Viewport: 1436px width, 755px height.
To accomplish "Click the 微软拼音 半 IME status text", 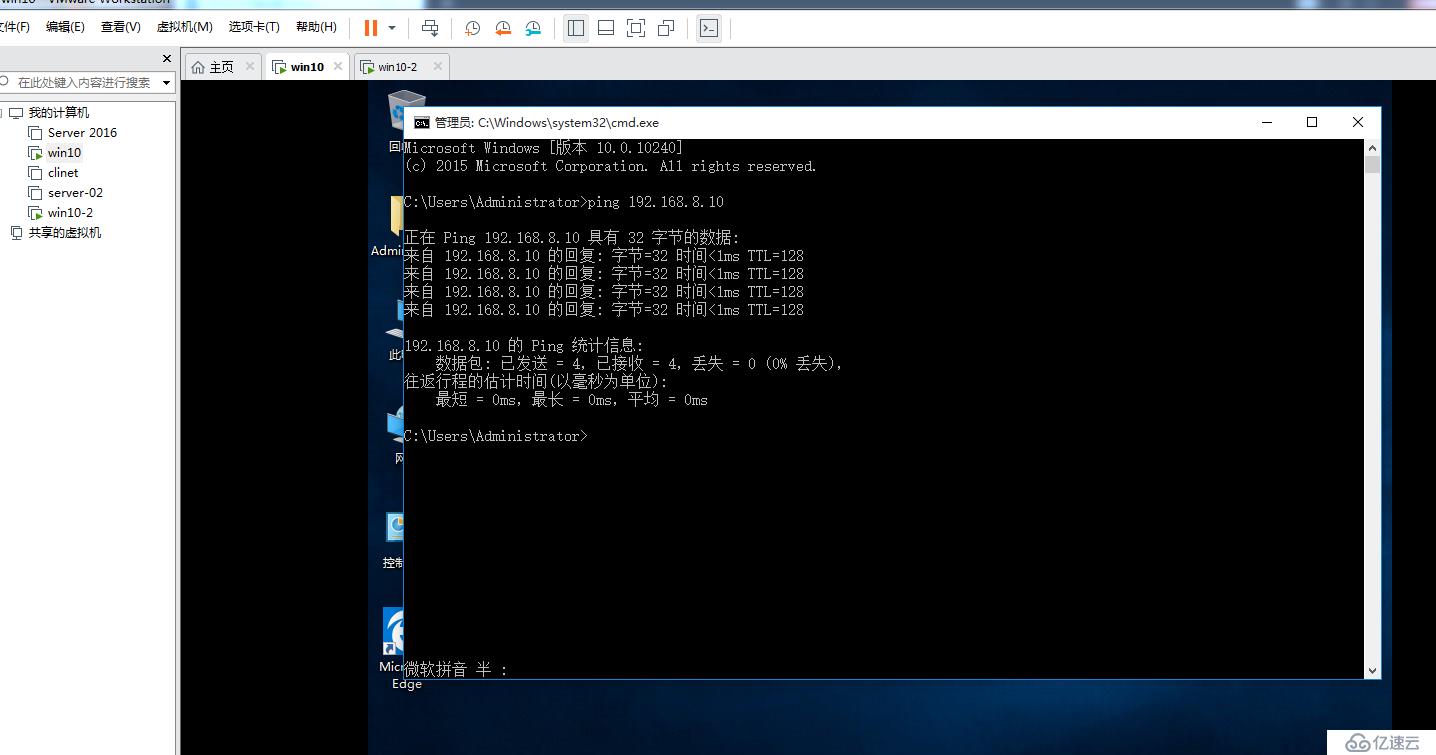I will 456,670.
